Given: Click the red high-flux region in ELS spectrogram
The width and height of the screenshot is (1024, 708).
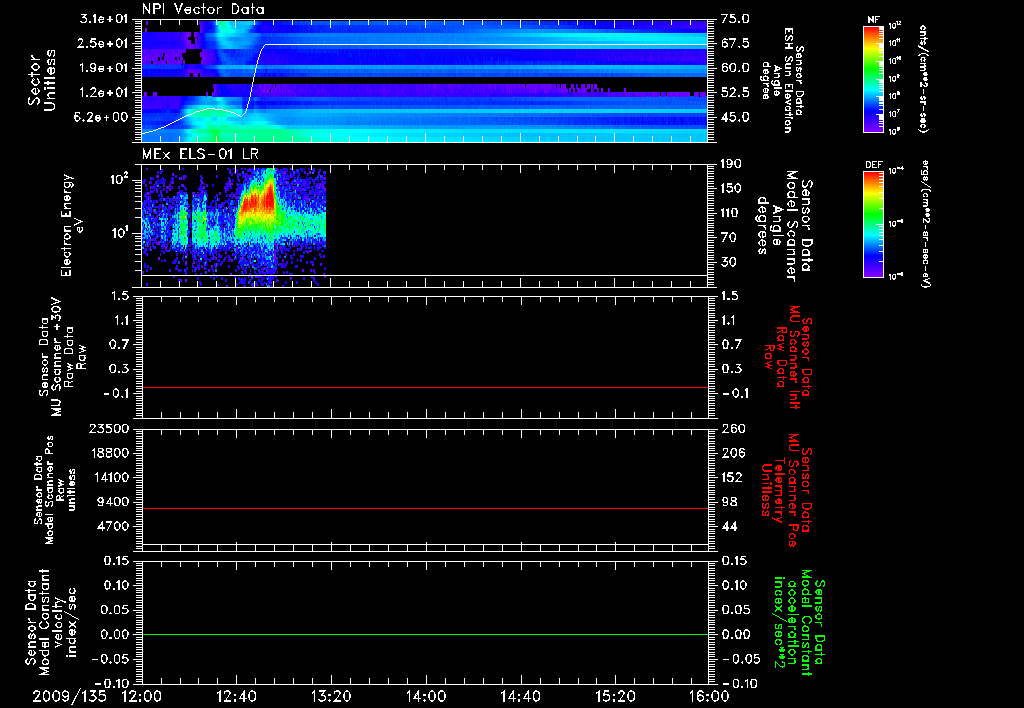Looking at the screenshot, I should tap(259, 202).
